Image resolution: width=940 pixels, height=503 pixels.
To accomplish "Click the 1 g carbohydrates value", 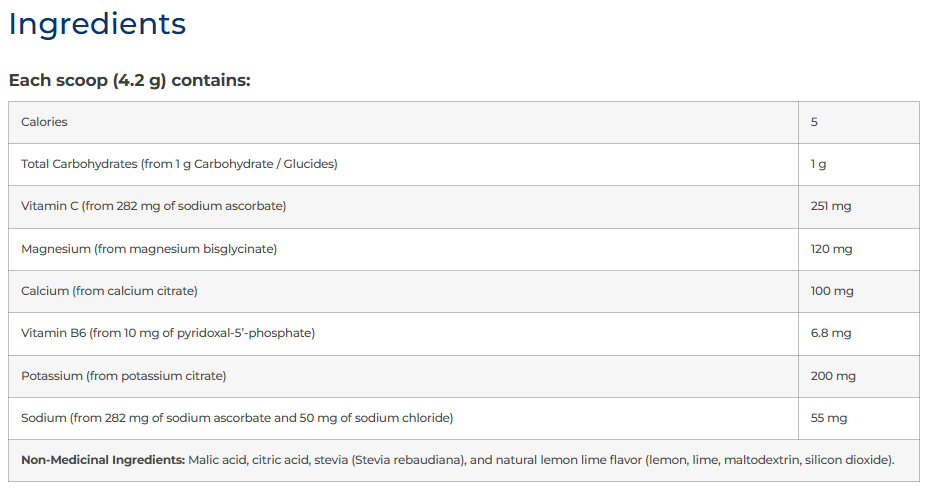I will tap(818, 164).
